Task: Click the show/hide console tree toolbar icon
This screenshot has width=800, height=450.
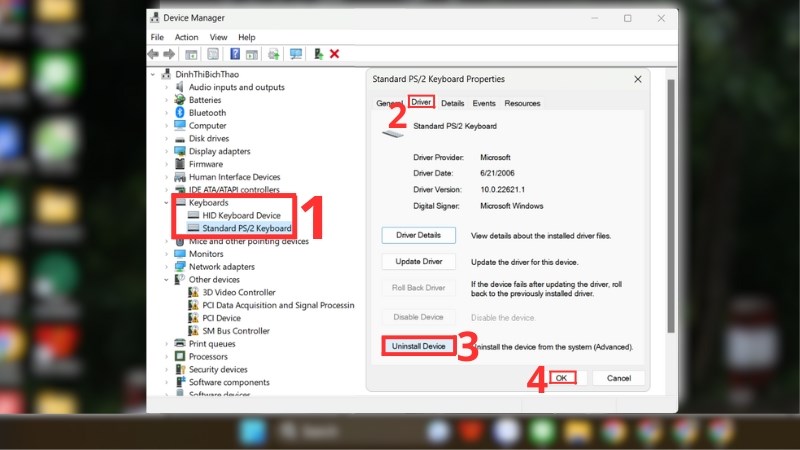Action: pos(193,54)
